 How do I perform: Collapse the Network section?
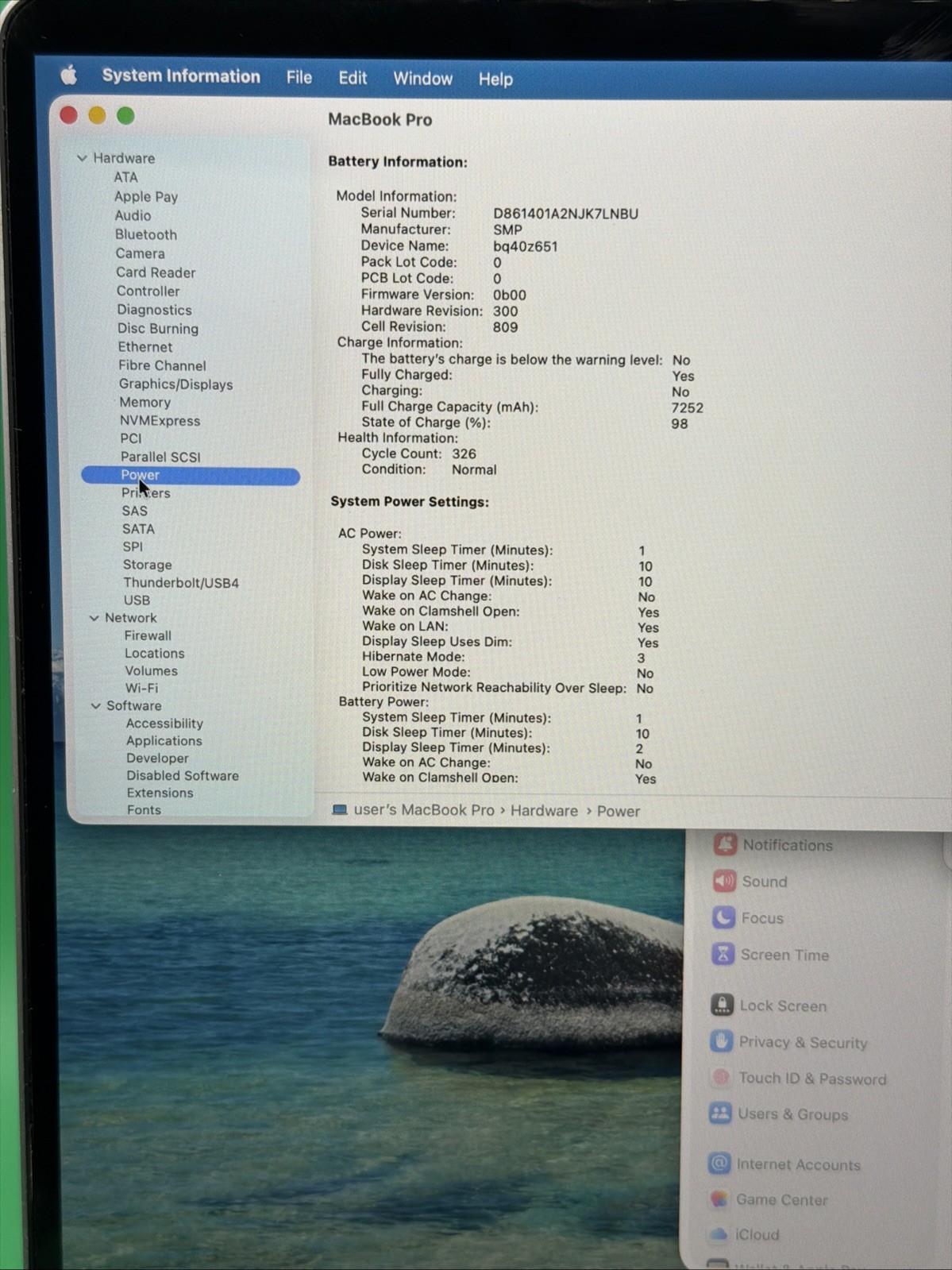click(x=94, y=618)
